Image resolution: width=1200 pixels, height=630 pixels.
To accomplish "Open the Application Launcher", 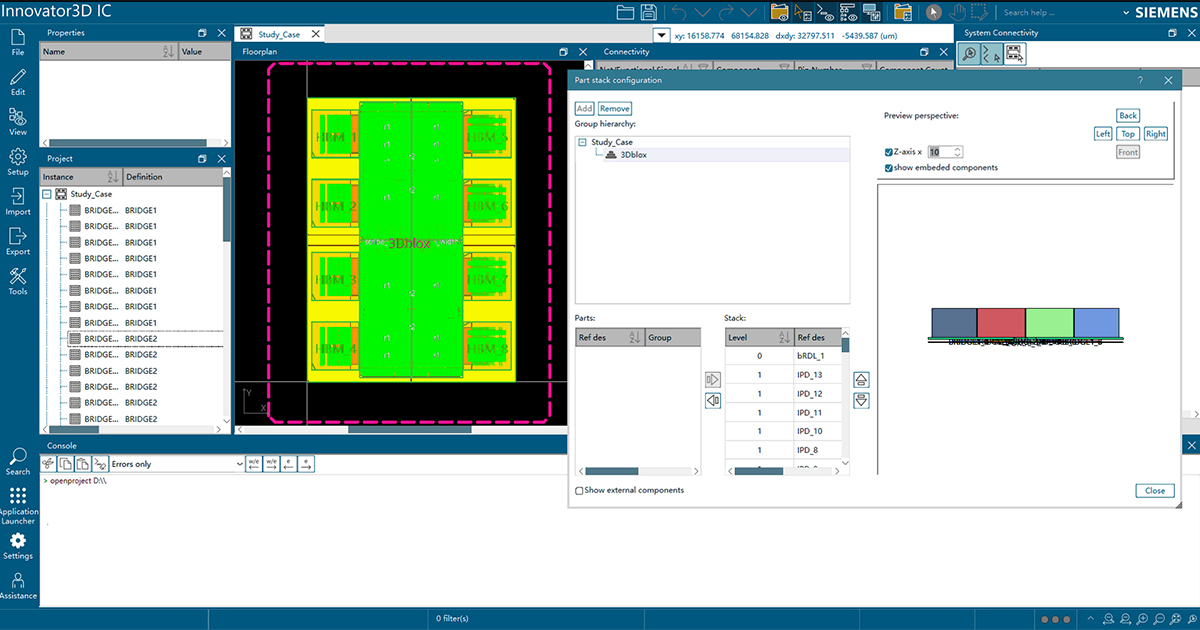I will click(x=18, y=506).
